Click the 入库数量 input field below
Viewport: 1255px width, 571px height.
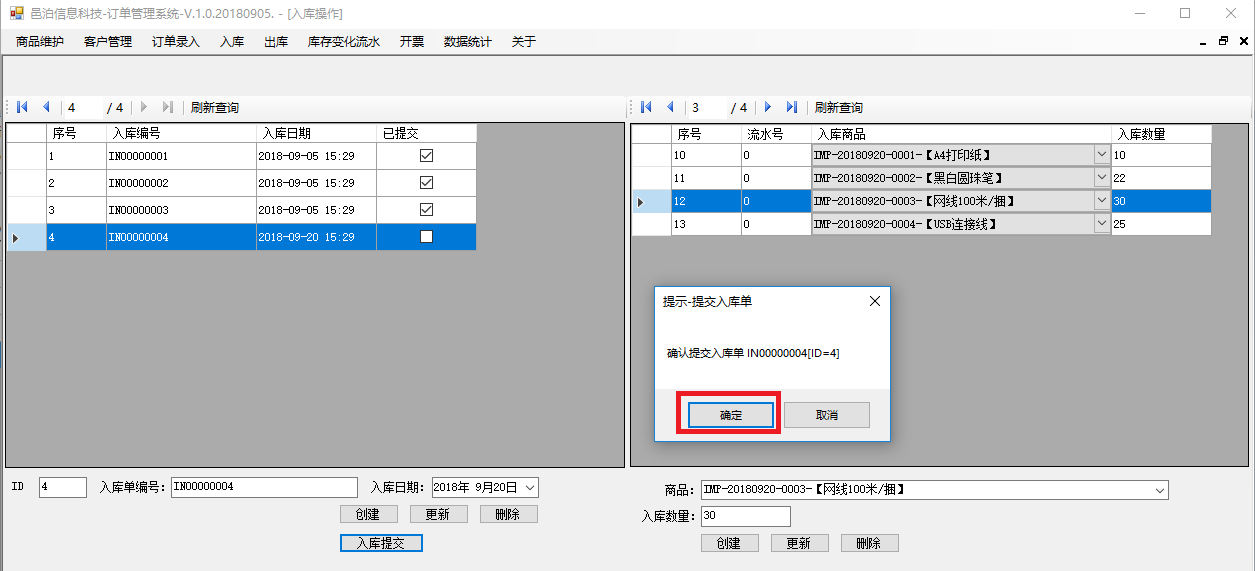pyautogui.click(x=746, y=516)
